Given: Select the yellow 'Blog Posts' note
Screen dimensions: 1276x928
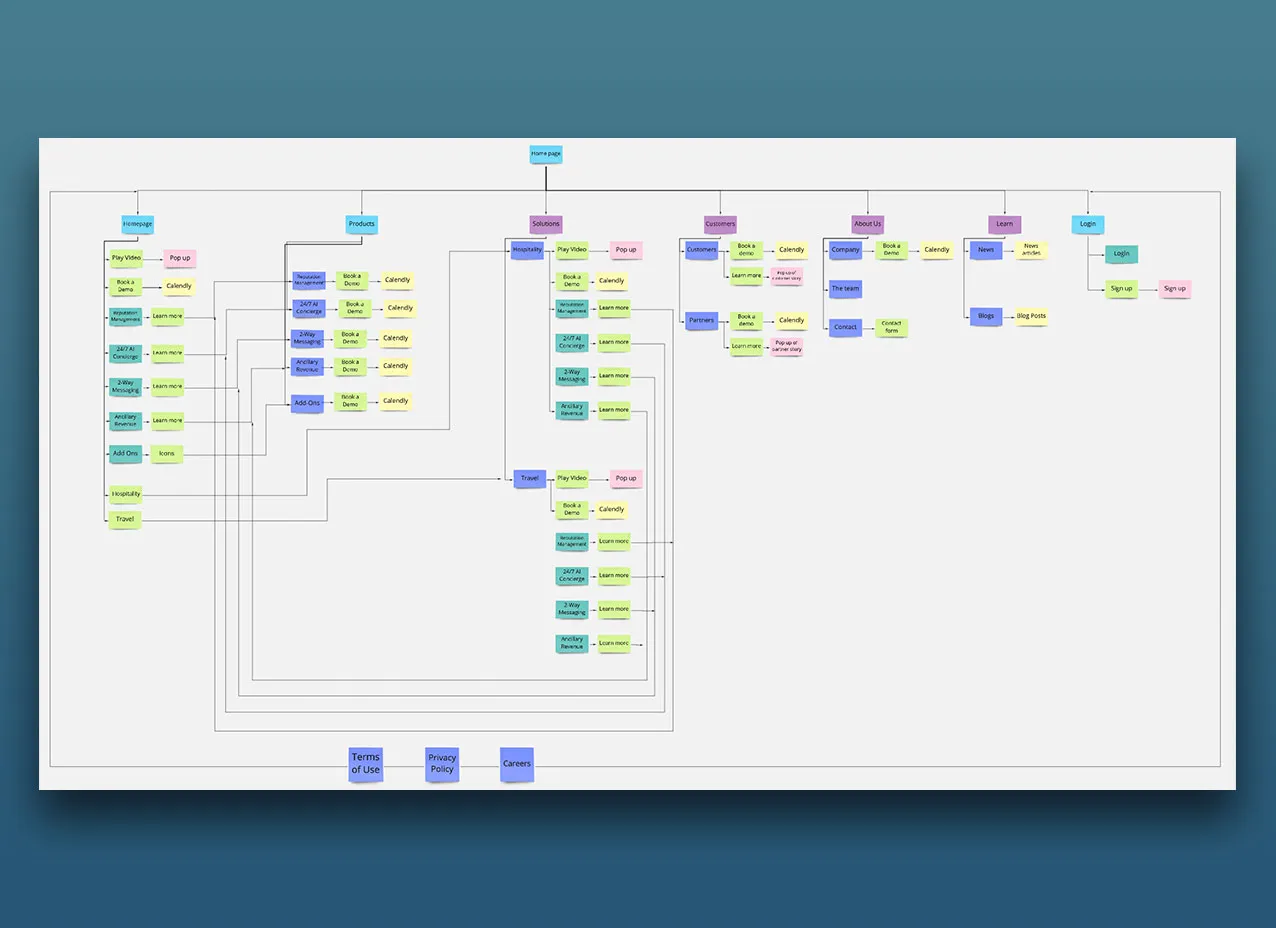Looking at the screenshot, I should tap(1031, 316).
